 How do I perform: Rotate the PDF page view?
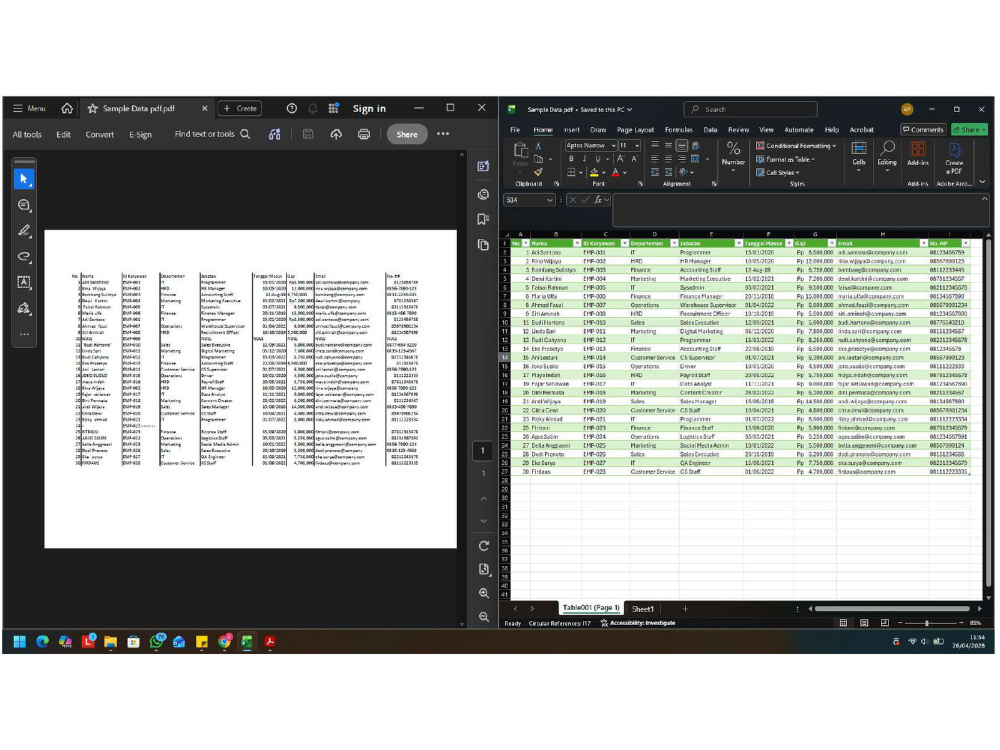click(483, 546)
